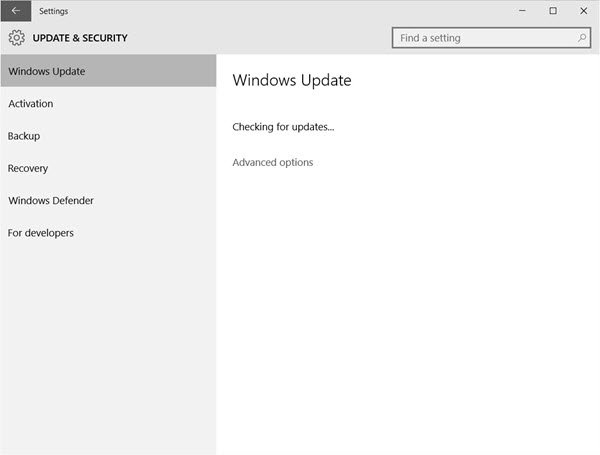Minimize the Settings window
This screenshot has width=600, height=455.
523,11
